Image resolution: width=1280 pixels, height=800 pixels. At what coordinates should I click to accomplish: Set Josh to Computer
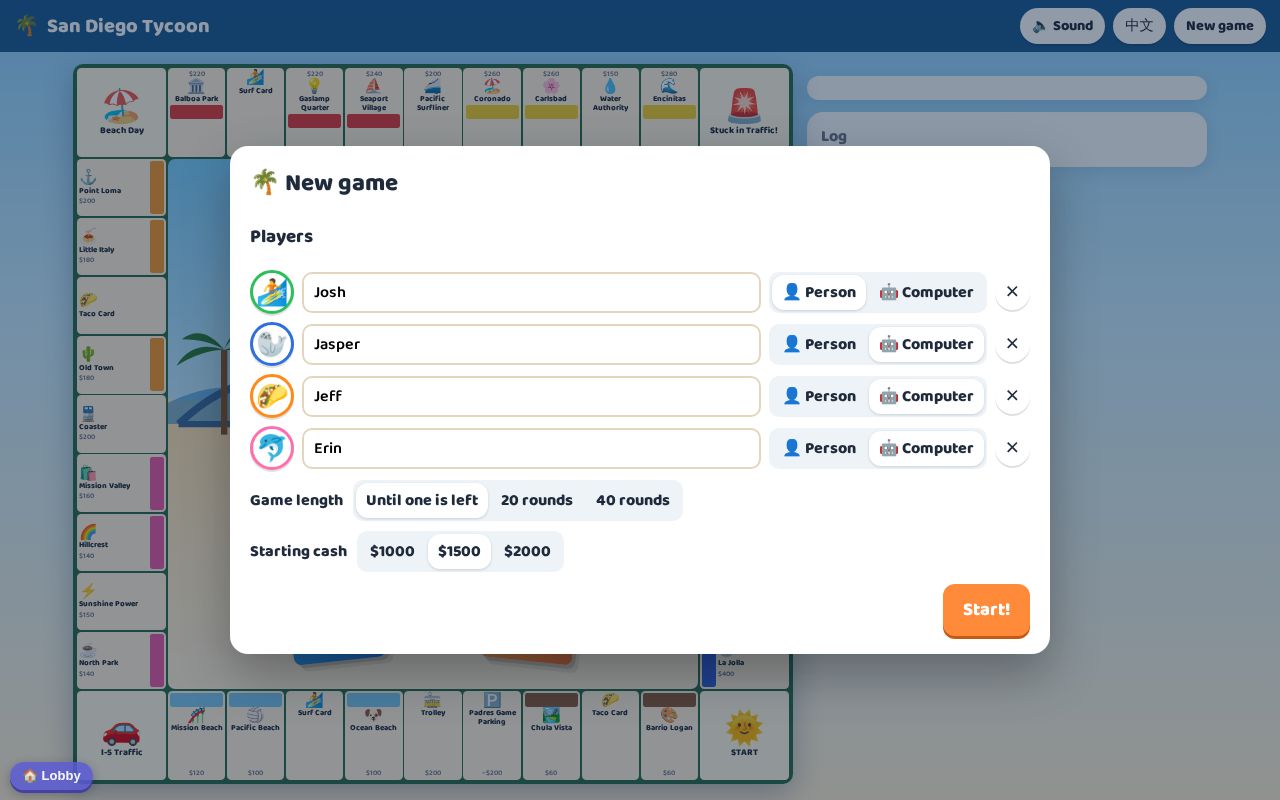coord(926,292)
